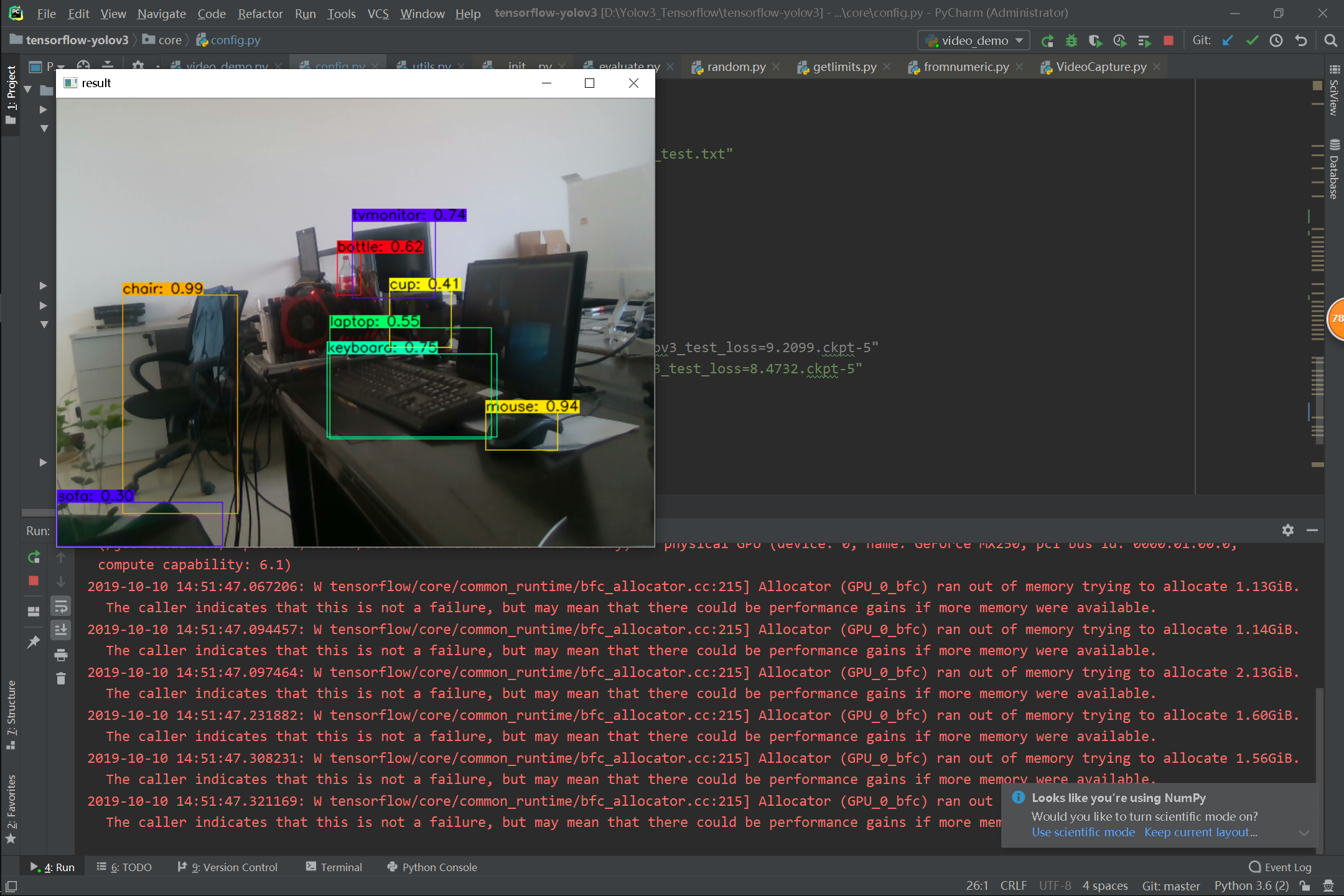Screen dimensions: 1344x896
Task: Toggle soft-wrap in Run console
Action: [61, 606]
